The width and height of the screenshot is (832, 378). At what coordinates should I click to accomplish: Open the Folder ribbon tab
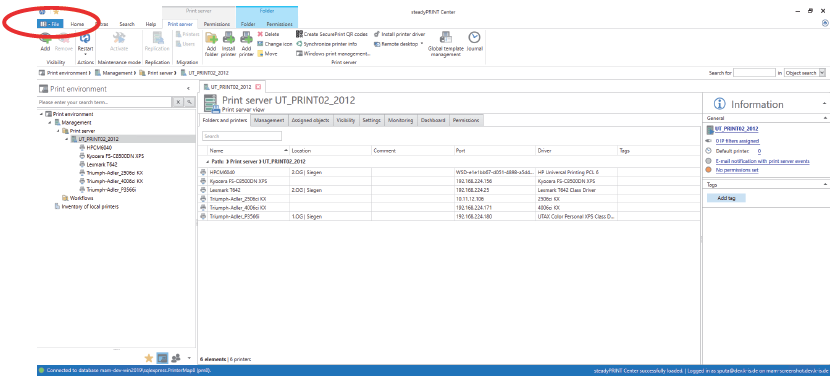[248, 24]
